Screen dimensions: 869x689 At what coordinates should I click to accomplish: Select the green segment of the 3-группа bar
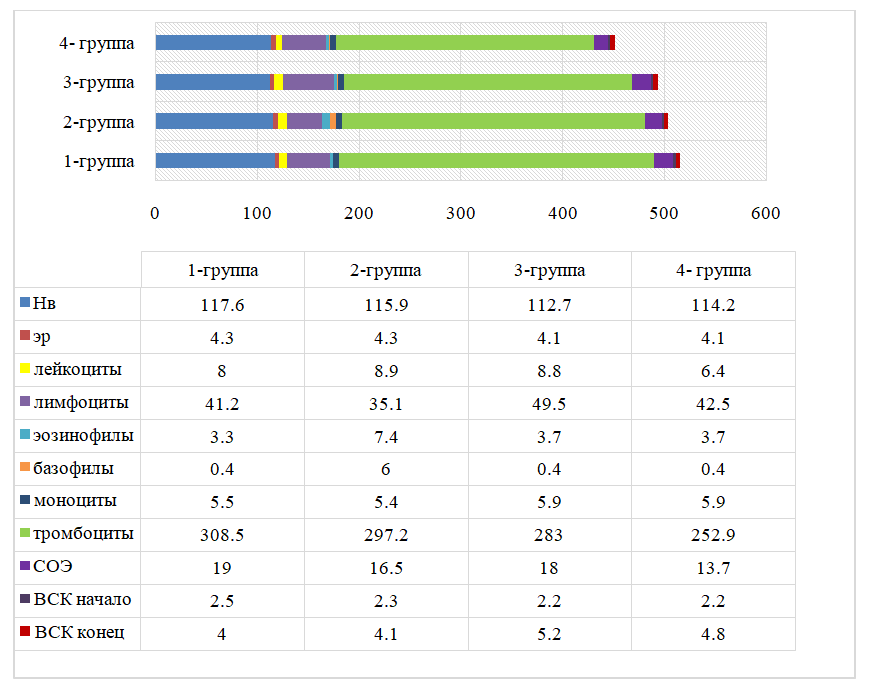[x=488, y=81]
